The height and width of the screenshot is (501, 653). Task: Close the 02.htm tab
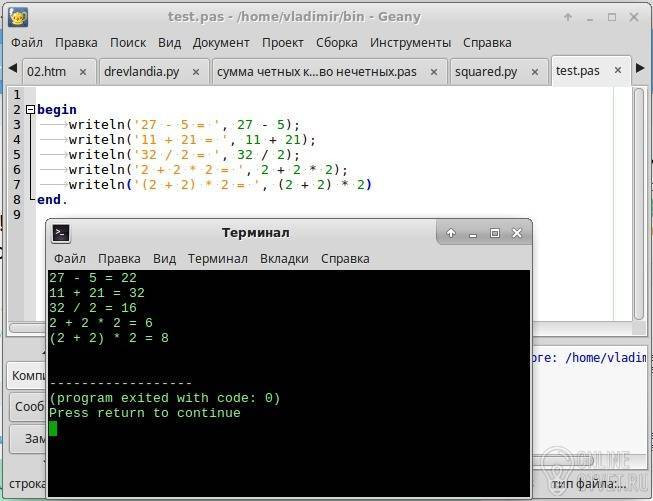point(83,72)
